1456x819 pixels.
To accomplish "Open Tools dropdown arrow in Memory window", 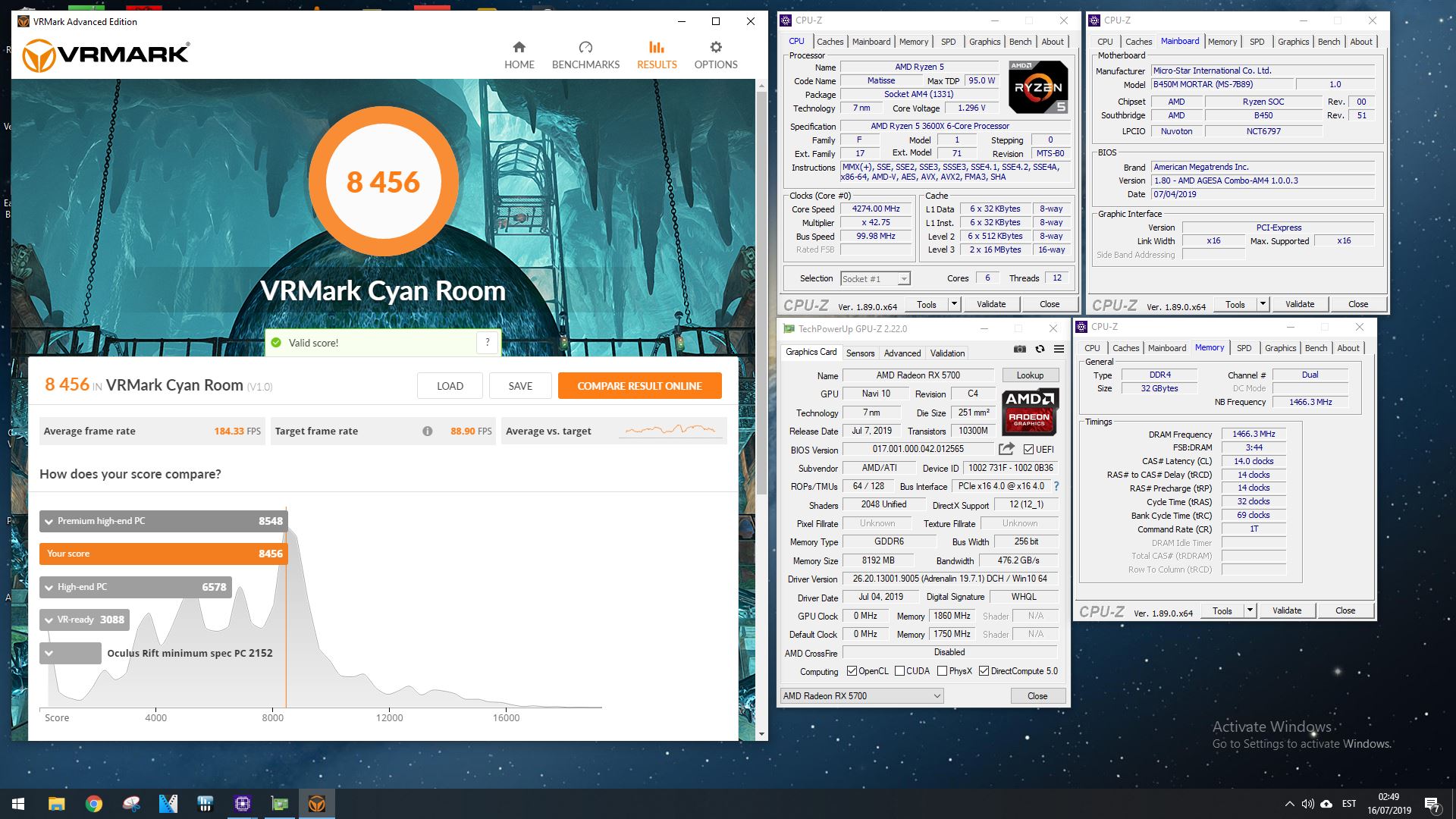I will 1250,610.
